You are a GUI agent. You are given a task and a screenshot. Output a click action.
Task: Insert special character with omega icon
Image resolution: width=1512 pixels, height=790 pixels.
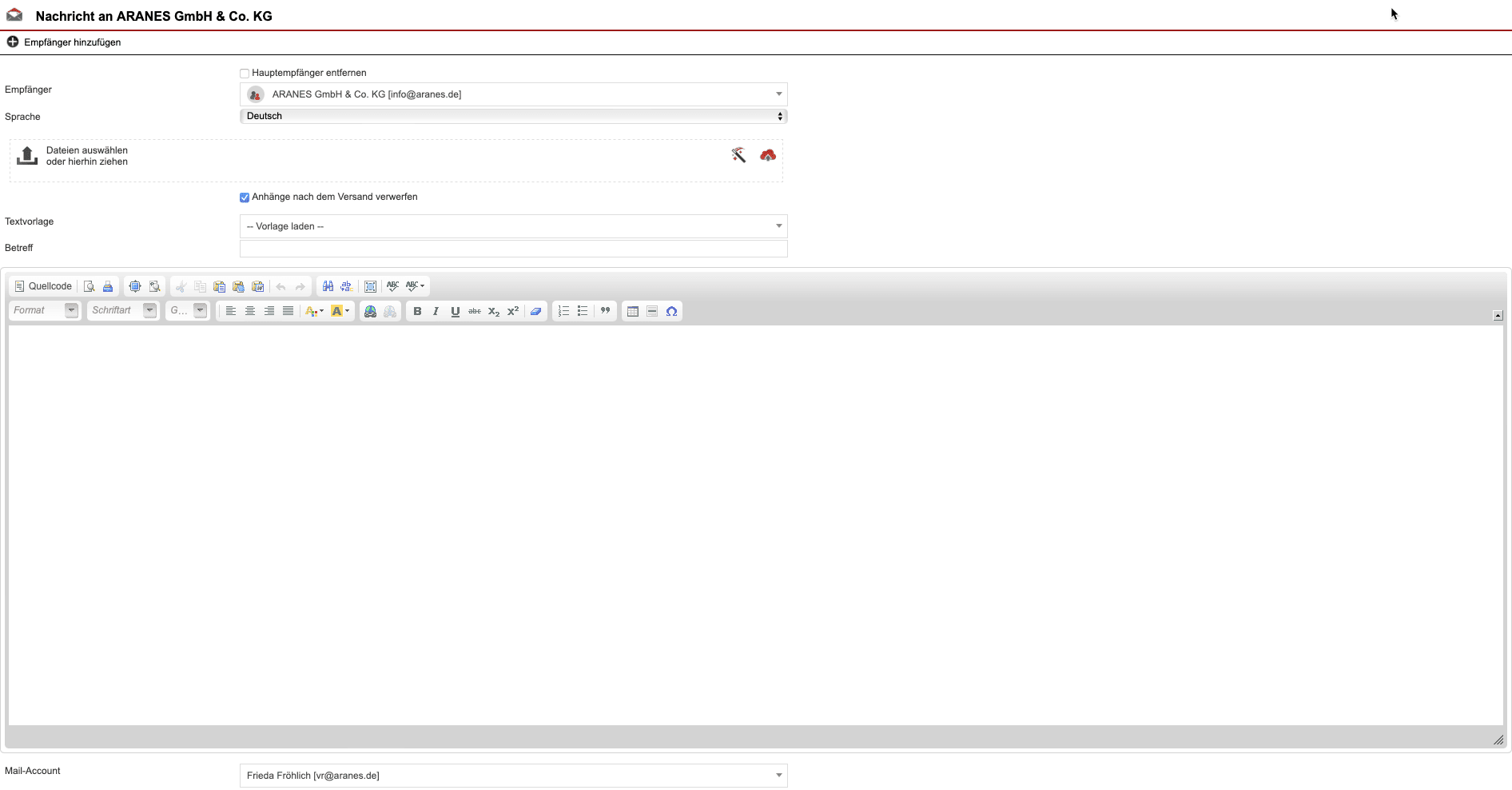pos(672,311)
